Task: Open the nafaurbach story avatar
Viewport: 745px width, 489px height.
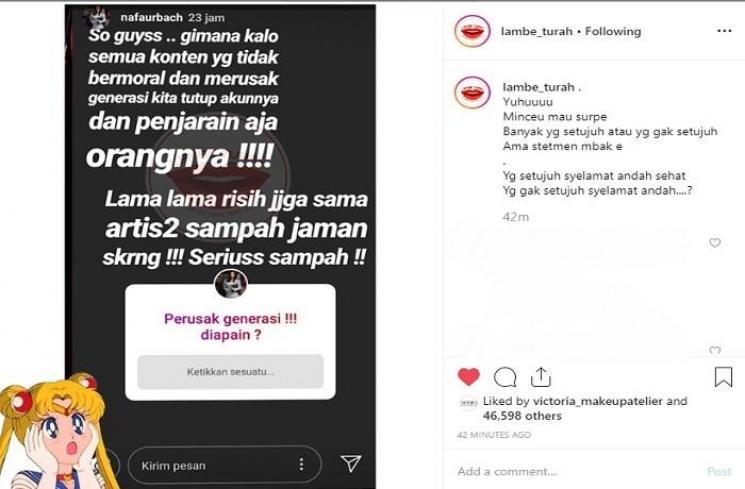Action: [x=98, y=18]
